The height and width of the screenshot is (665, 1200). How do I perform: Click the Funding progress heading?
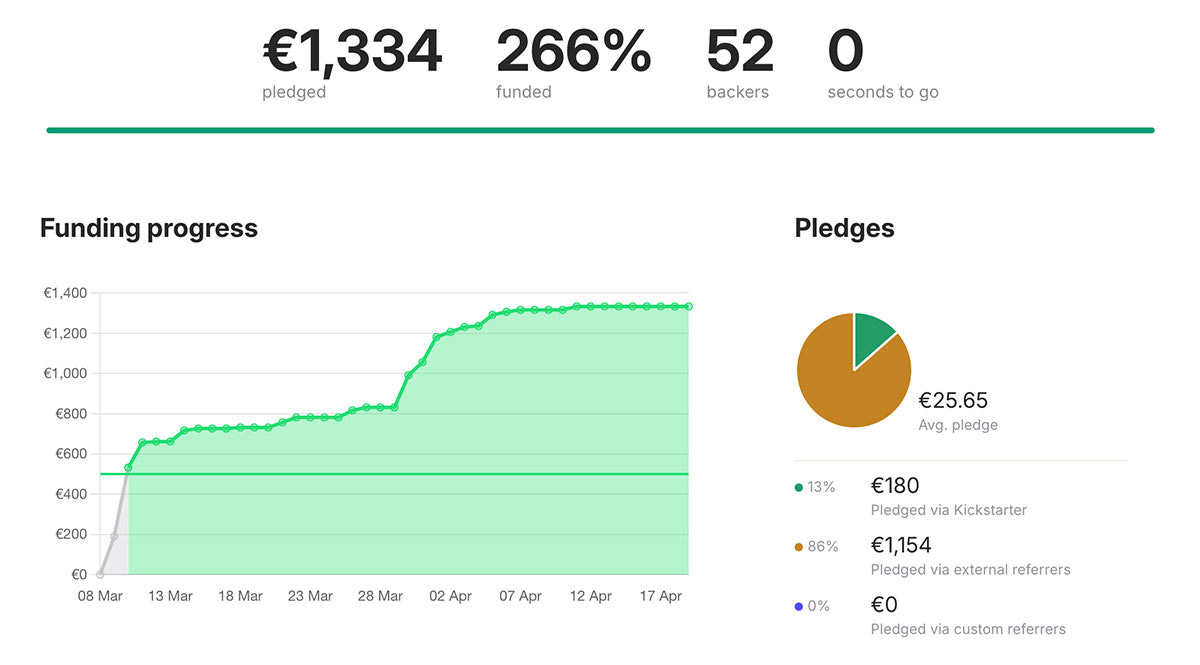click(x=149, y=228)
